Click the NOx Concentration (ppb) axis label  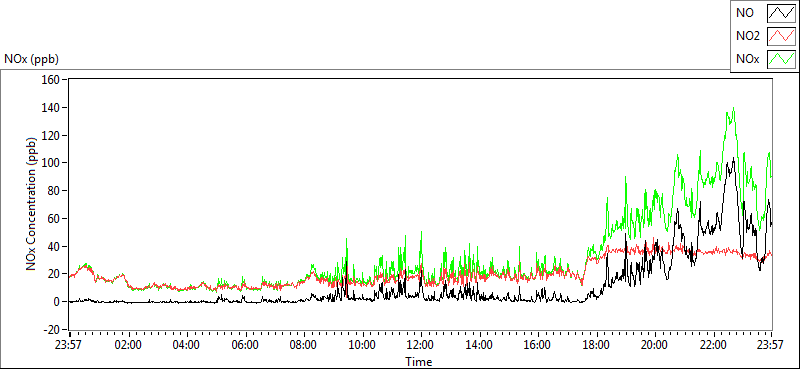coord(32,203)
